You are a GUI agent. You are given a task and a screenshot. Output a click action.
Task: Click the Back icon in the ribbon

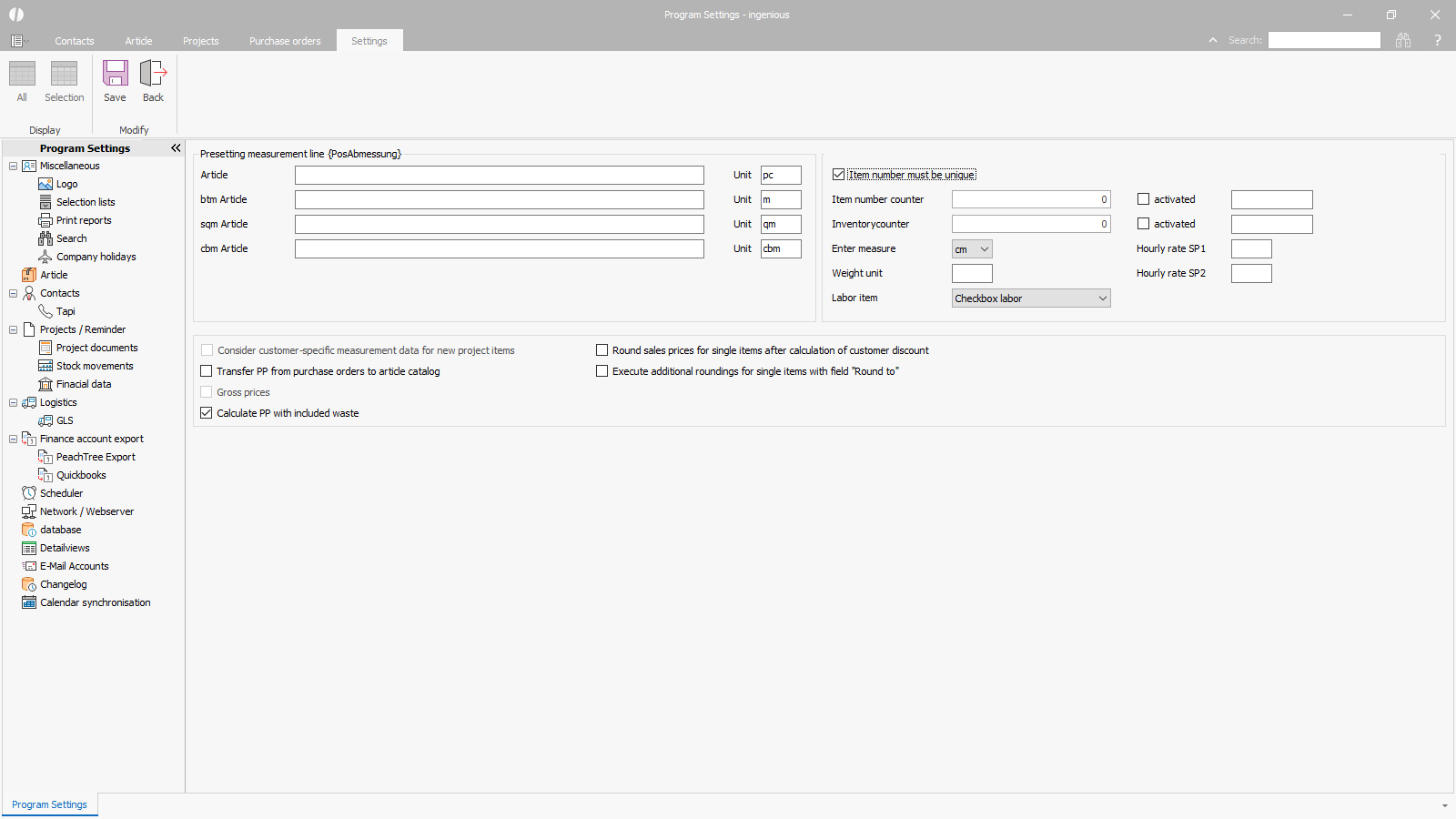click(153, 80)
